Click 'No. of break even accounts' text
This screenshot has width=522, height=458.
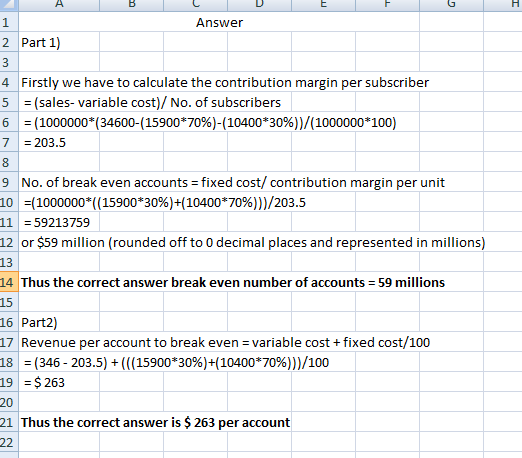(105, 182)
